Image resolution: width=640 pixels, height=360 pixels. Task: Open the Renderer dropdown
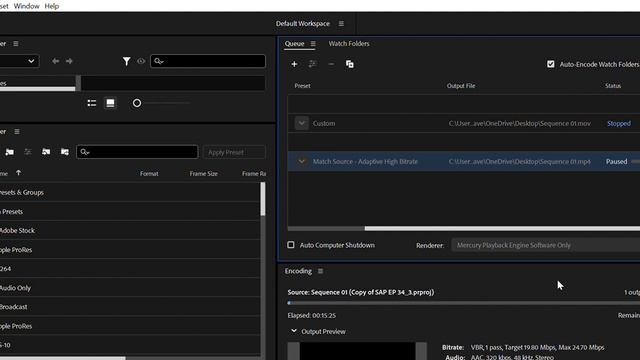click(x=545, y=245)
